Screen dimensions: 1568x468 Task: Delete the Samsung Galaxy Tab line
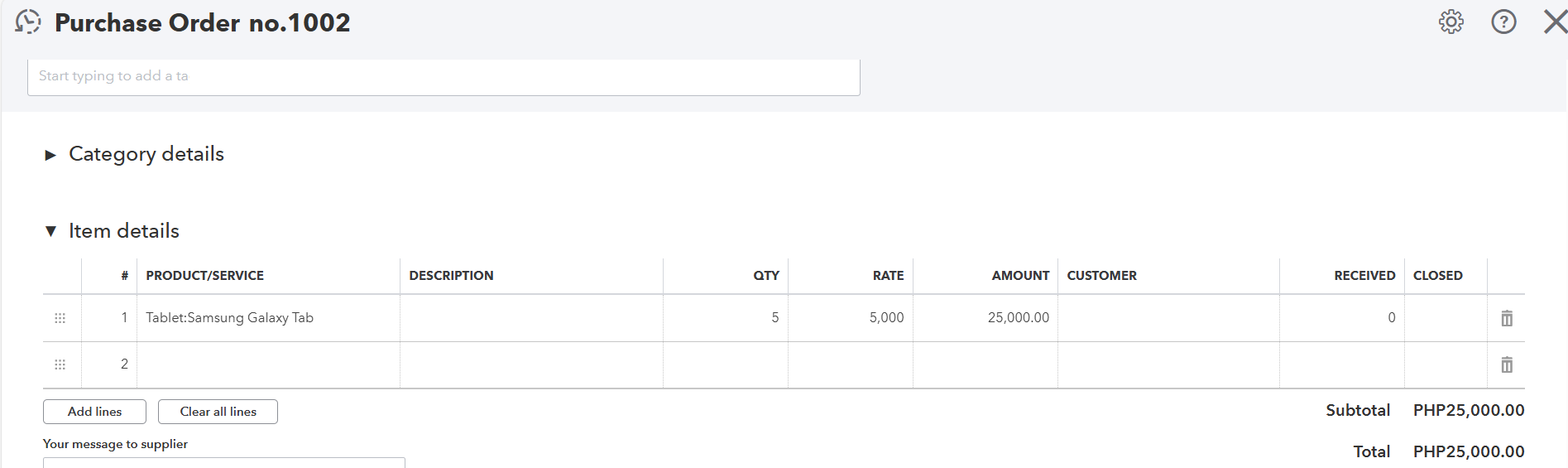pos(1507,318)
